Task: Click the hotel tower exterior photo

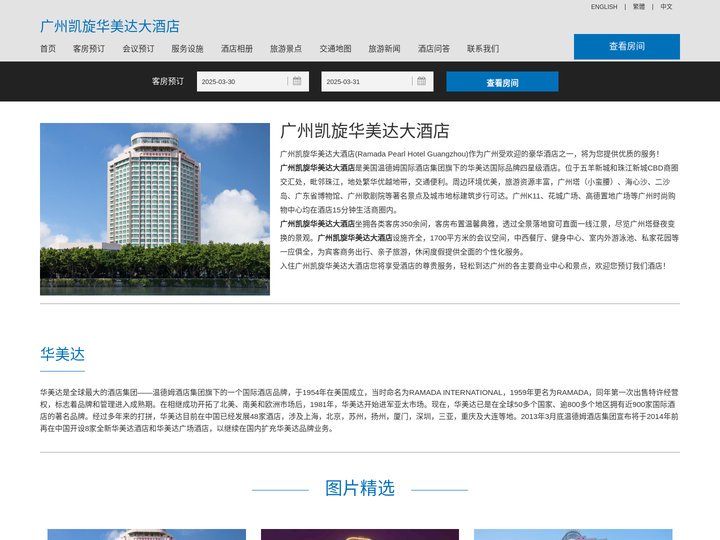Action: [x=155, y=209]
